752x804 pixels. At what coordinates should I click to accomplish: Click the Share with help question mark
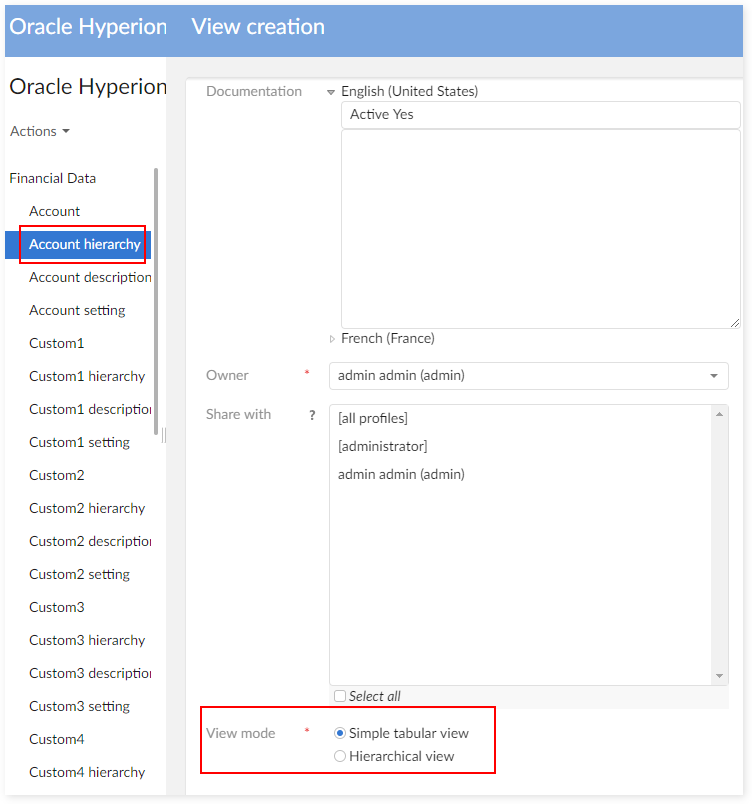click(x=312, y=415)
